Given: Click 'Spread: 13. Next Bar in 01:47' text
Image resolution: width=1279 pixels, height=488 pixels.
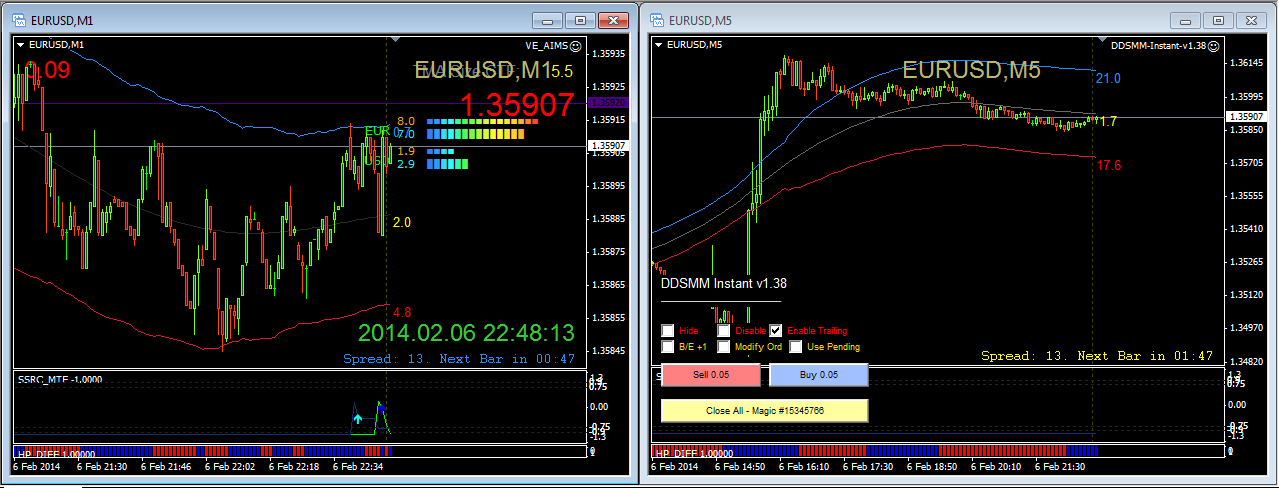Looking at the screenshot, I should 1097,356.
